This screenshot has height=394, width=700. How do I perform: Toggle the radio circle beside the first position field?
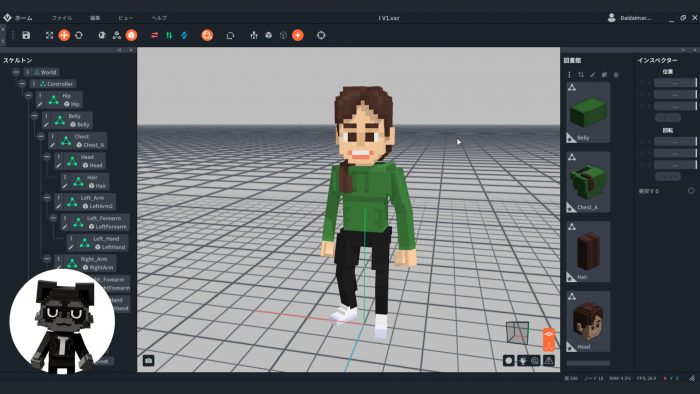coord(643,83)
